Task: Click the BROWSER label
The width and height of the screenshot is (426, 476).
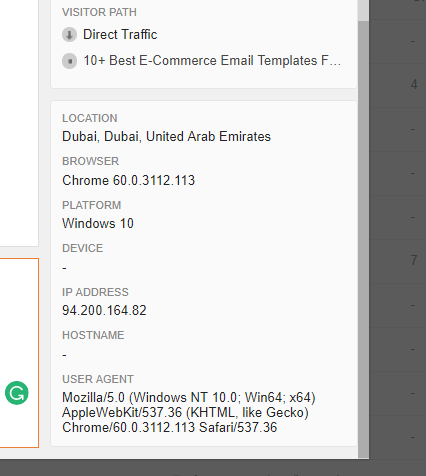Action: tap(90, 161)
